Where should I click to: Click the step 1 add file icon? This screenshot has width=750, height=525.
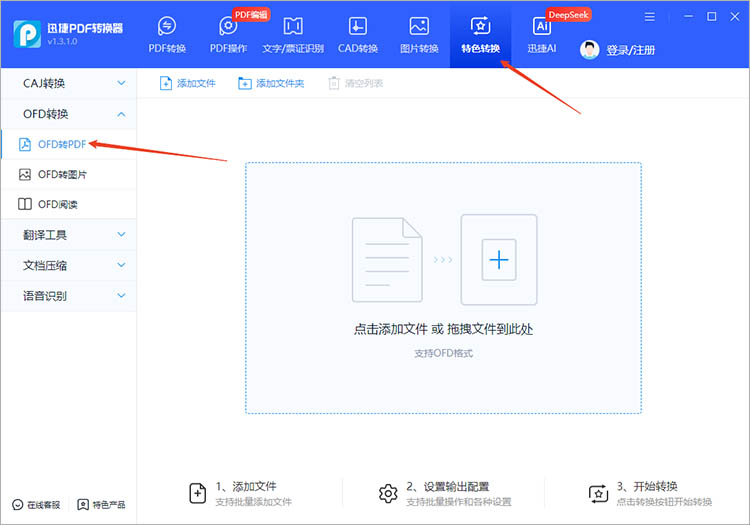198,493
